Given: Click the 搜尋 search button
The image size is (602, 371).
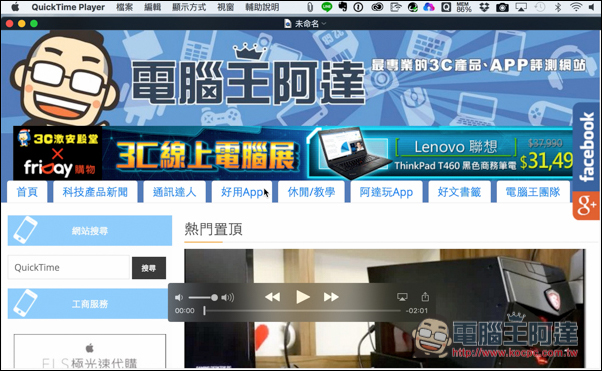Looking at the screenshot, I should point(149,268).
